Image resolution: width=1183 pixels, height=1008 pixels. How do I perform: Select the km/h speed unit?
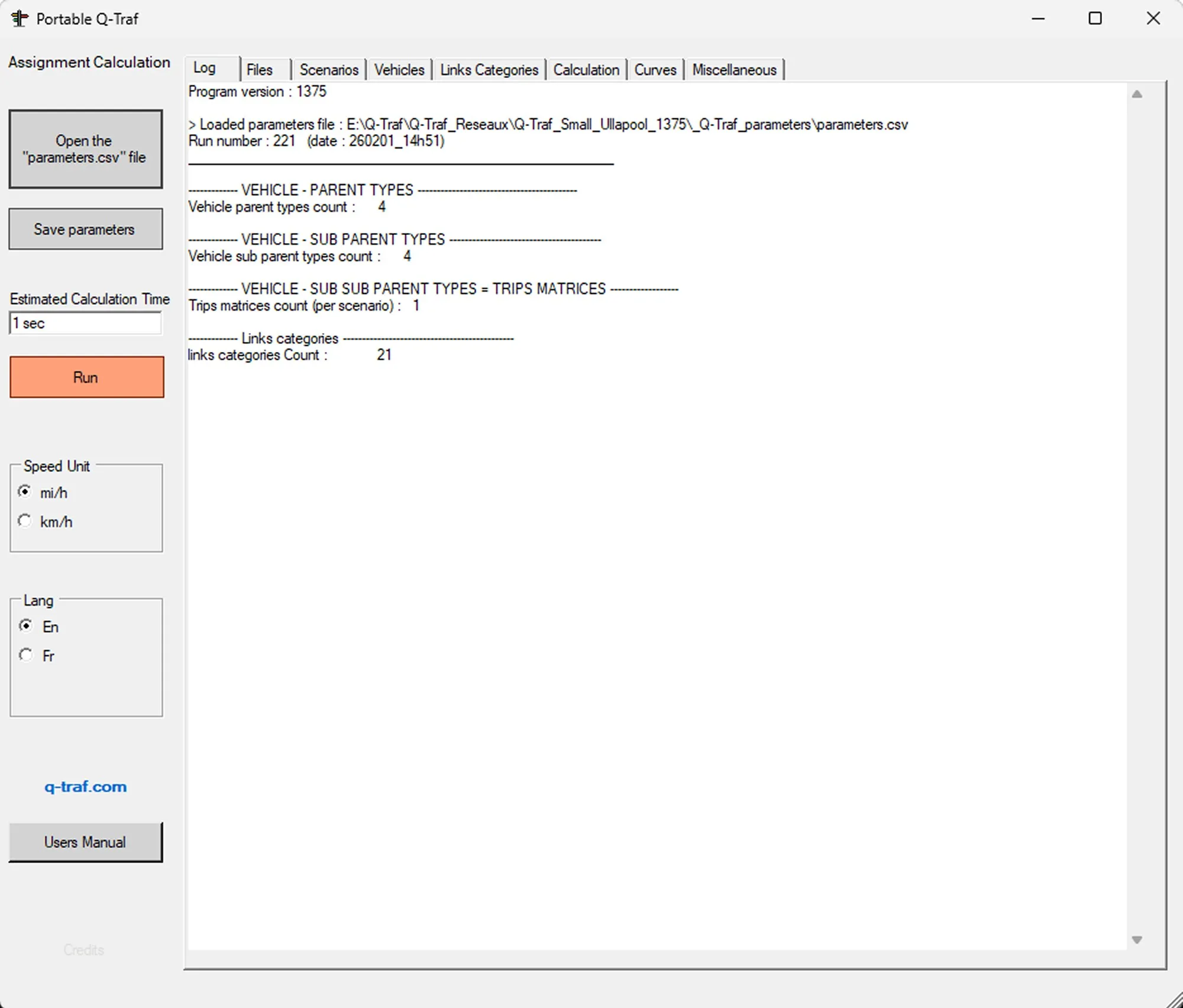pos(25,521)
